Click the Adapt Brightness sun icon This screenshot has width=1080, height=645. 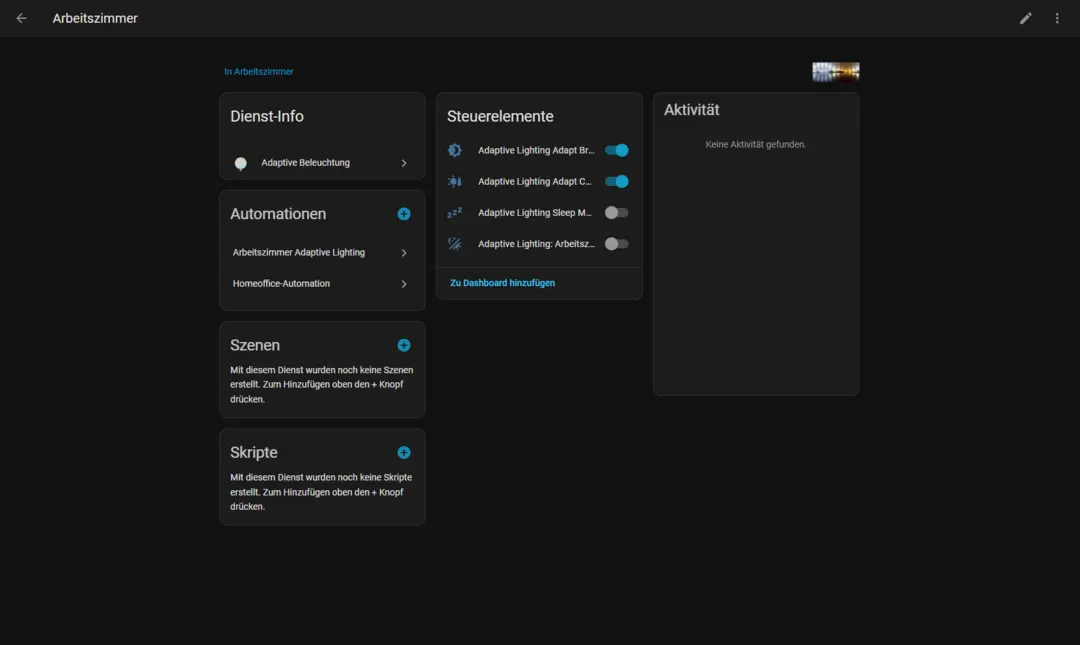click(452, 150)
